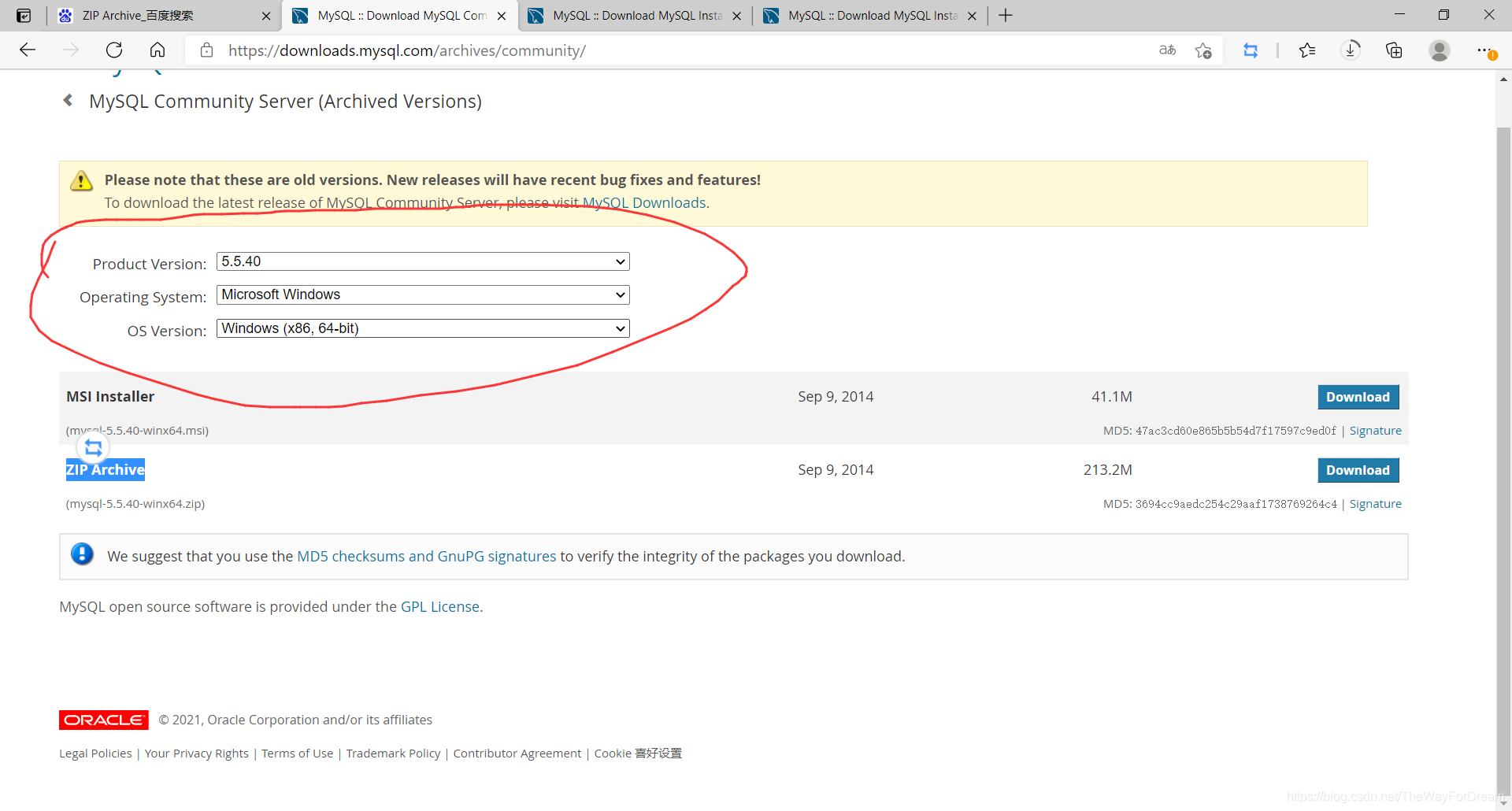
Task: Open the Operating System dropdown
Action: point(423,294)
